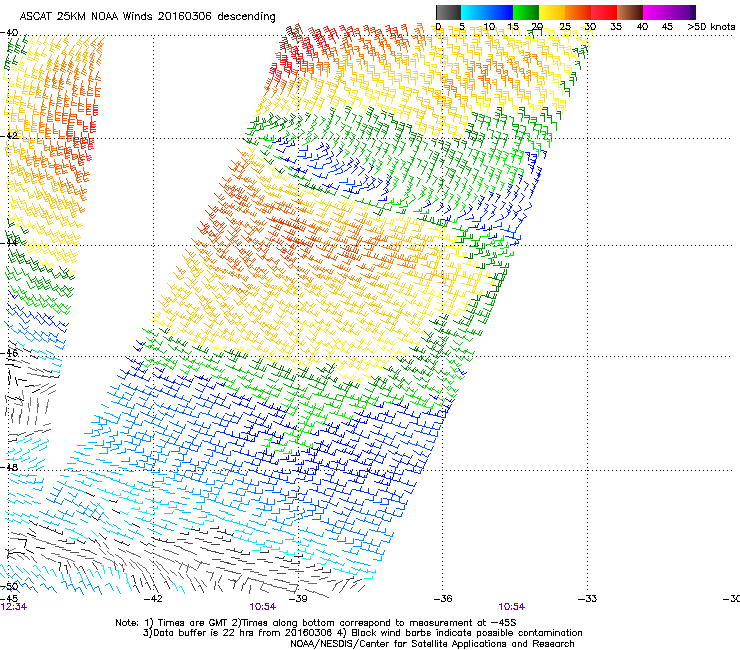Select the green 15–20 knot legend swatch
The image size is (740, 650).
coord(526,12)
